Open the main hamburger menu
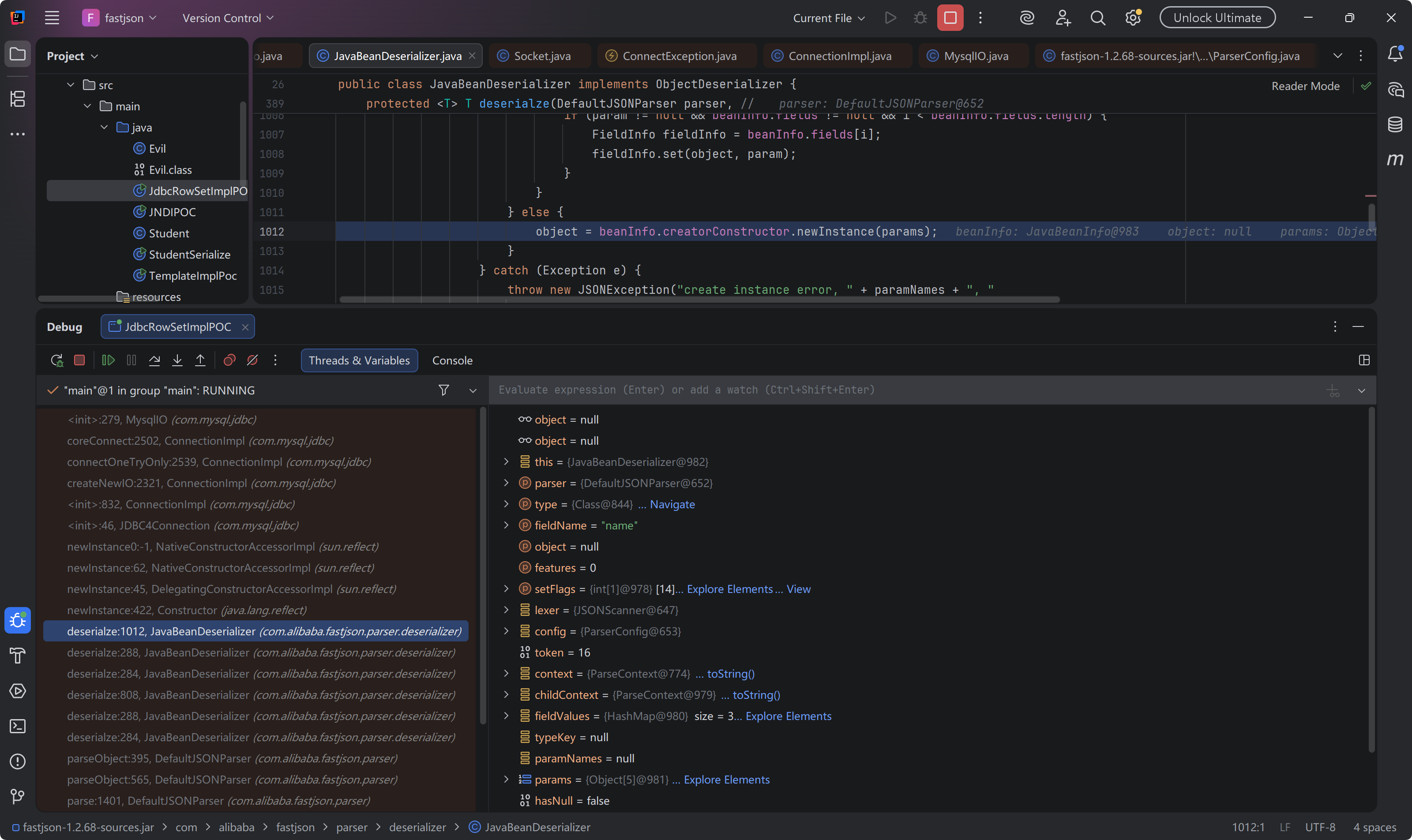 tap(52, 18)
